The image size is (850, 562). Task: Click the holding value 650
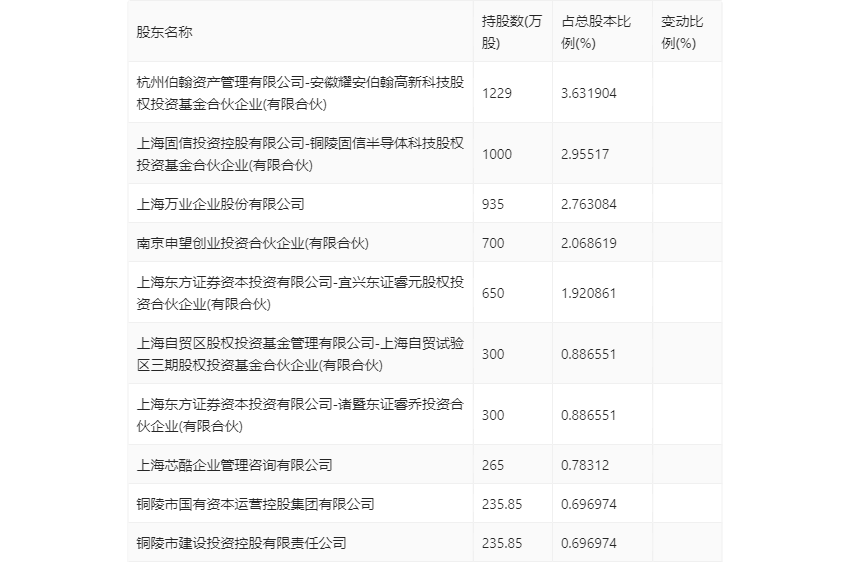click(493, 293)
